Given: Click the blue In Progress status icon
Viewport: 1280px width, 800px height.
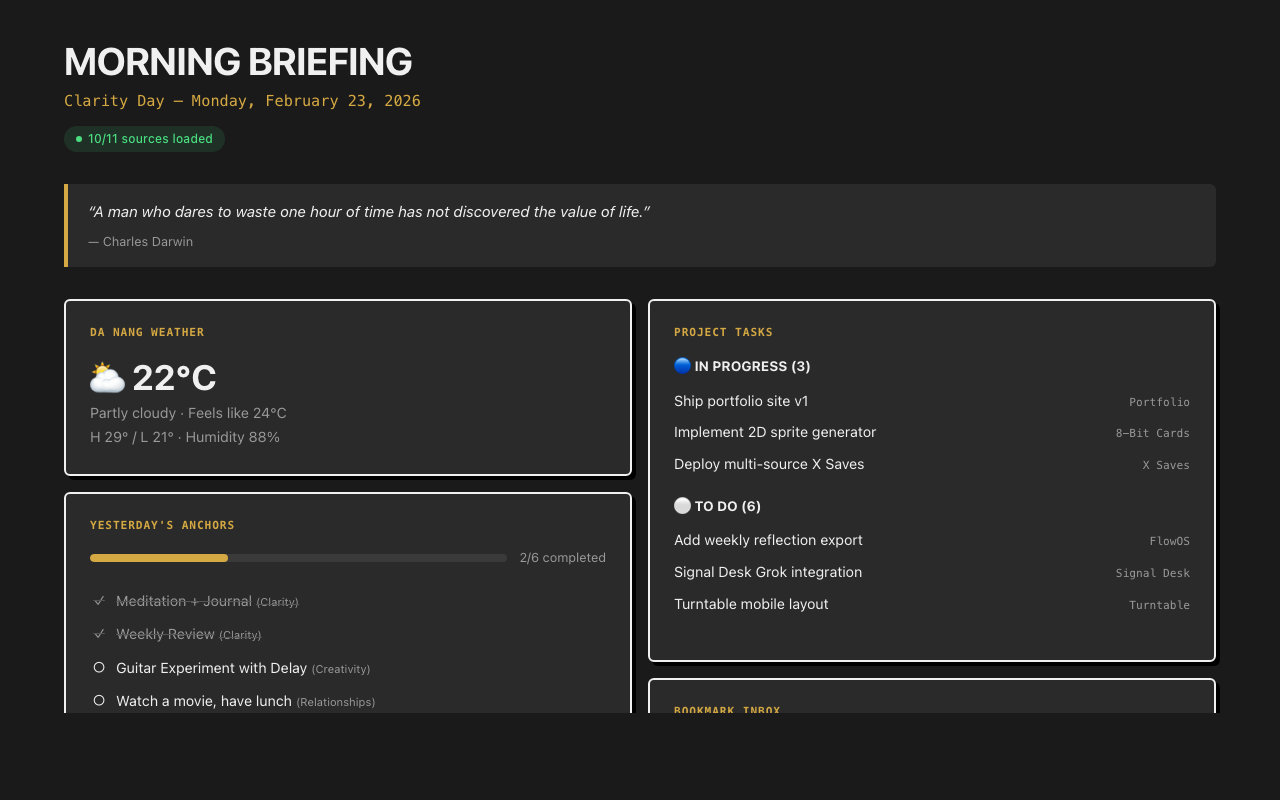Looking at the screenshot, I should point(682,366).
